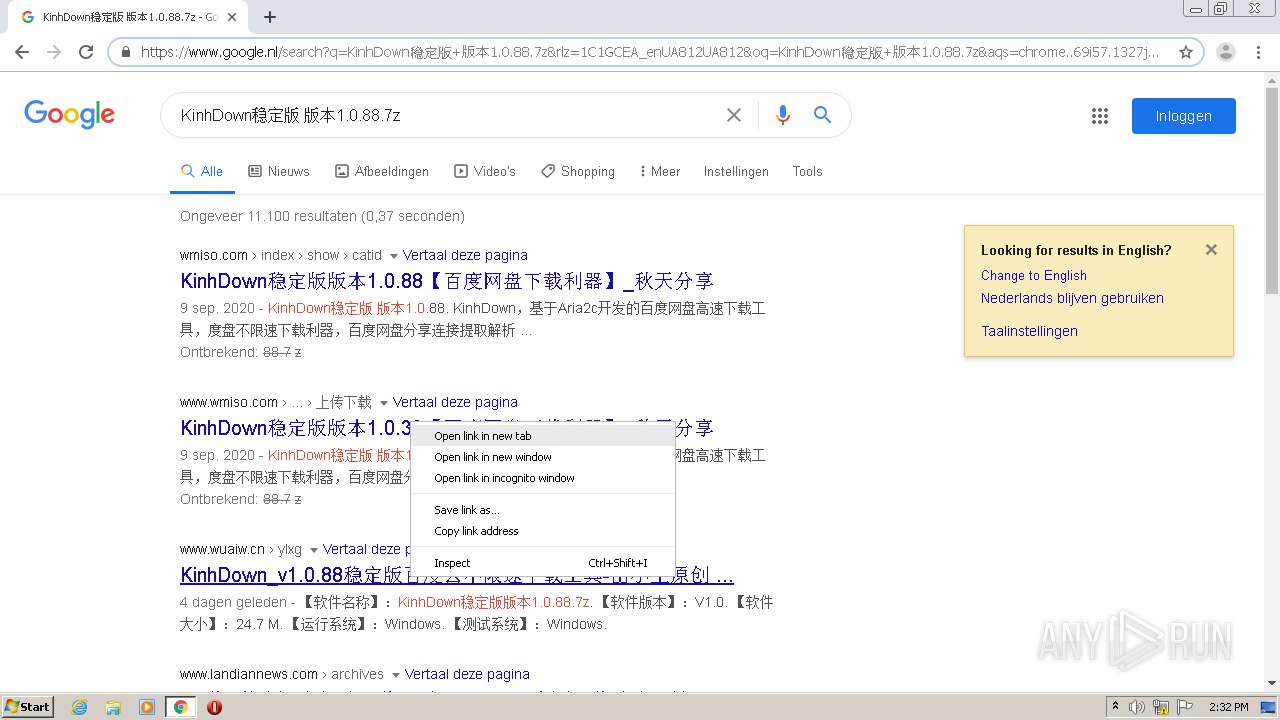The width and height of the screenshot is (1280, 720).
Task: Switch to the Shopping tab
Action: (578, 171)
